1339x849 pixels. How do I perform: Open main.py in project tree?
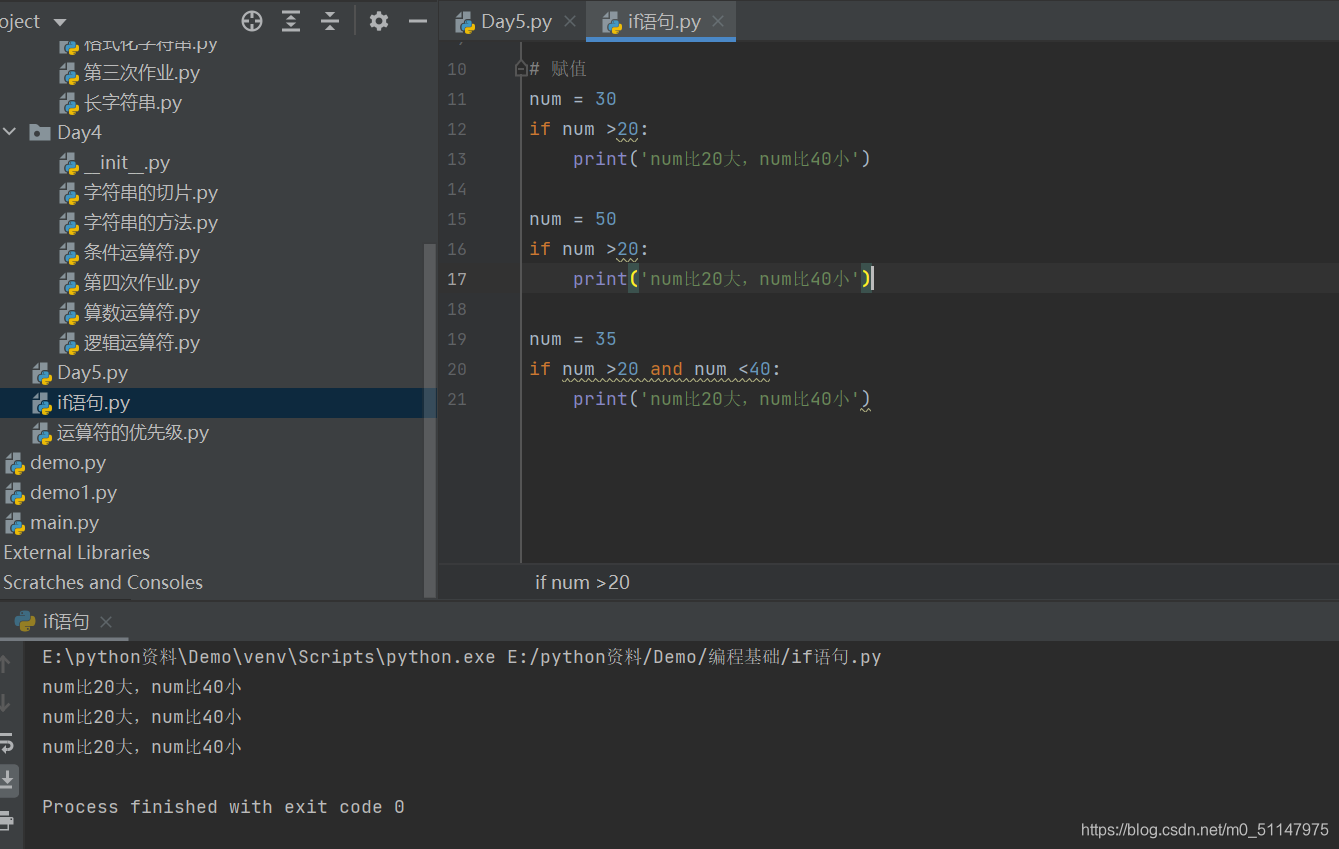[64, 523]
